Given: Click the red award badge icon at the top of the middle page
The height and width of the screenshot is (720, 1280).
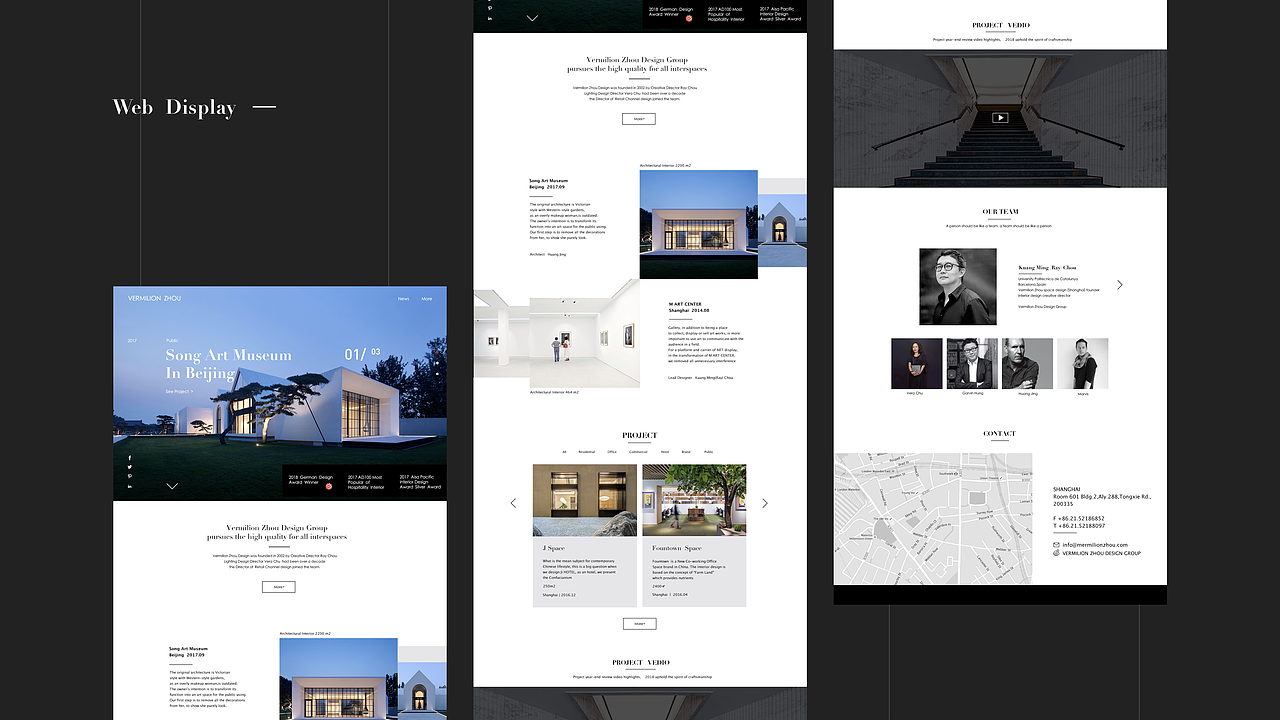Looking at the screenshot, I should (689, 18).
